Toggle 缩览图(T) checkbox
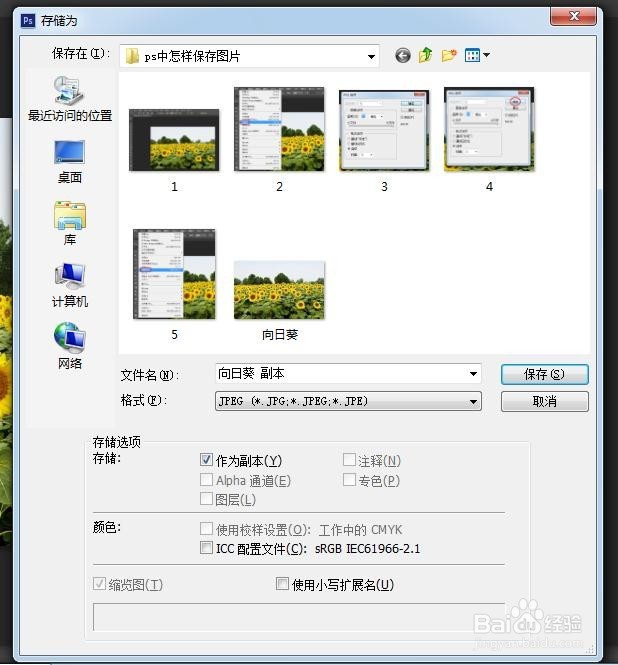Screen dimensions: 618x665 coord(99,584)
